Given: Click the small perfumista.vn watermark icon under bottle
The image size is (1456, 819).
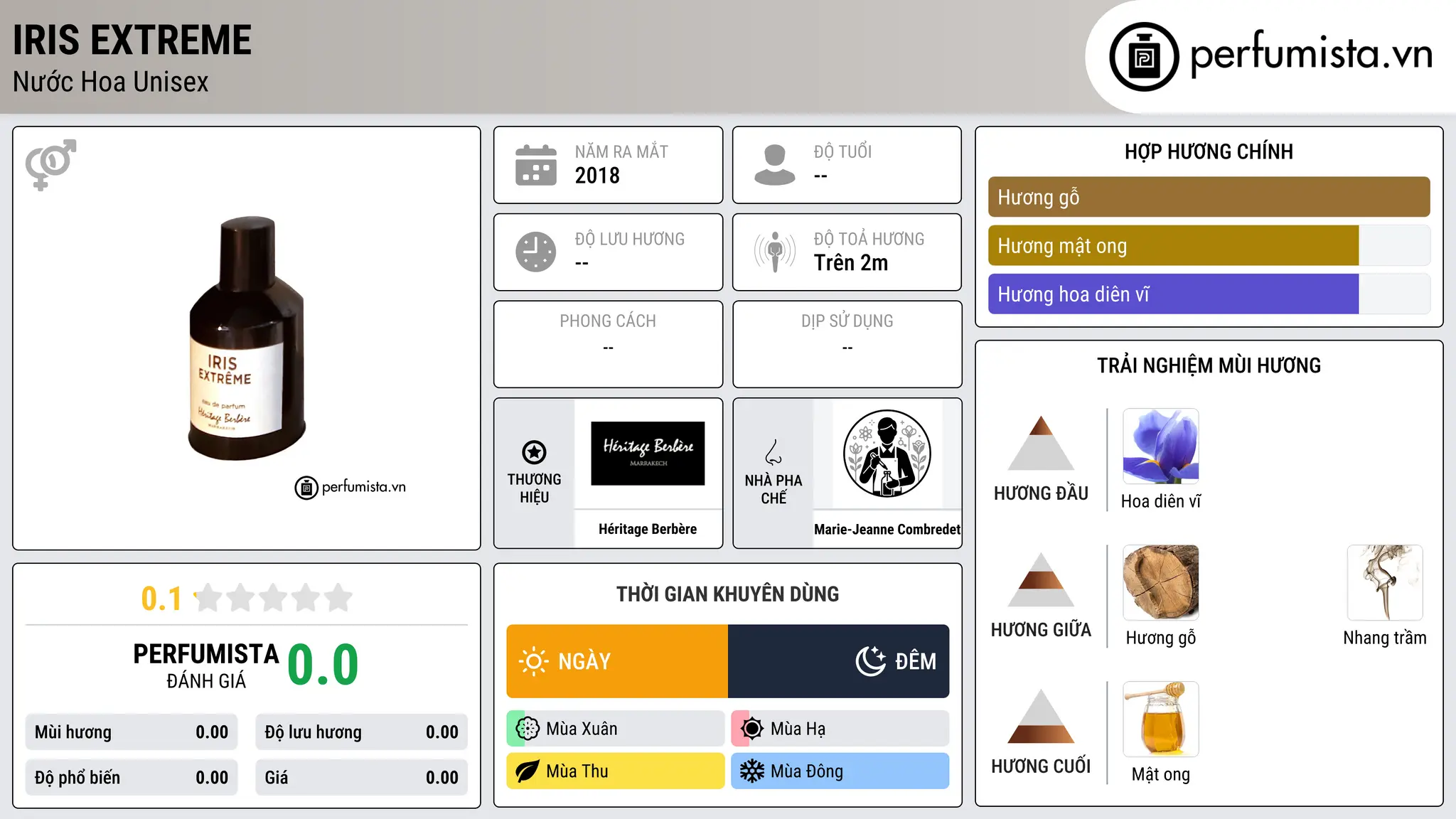Looking at the screenshot, I should [306, 488].
